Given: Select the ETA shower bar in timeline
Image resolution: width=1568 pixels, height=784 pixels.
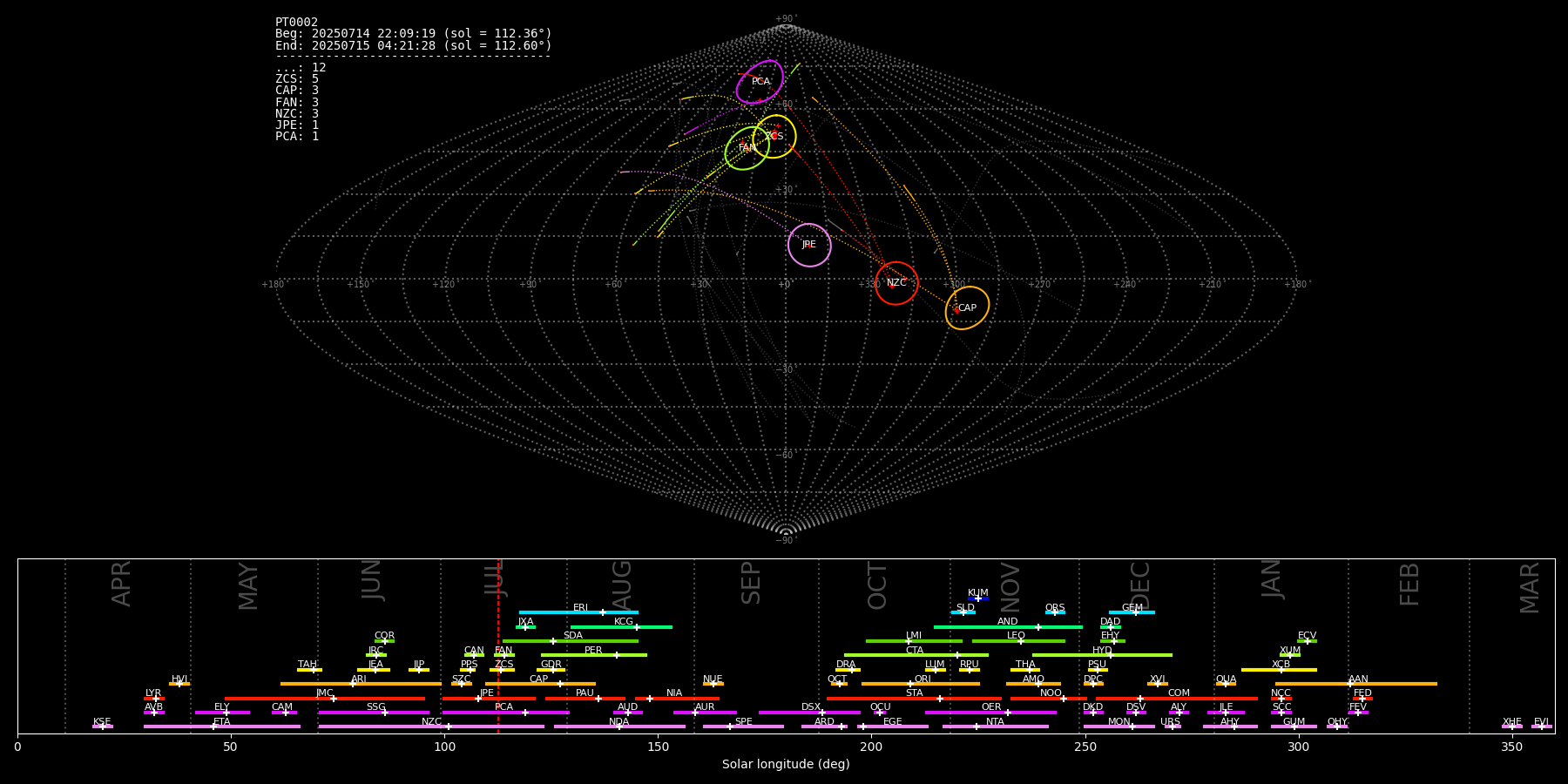Looking at the screenshot, I should pos(222,727).
